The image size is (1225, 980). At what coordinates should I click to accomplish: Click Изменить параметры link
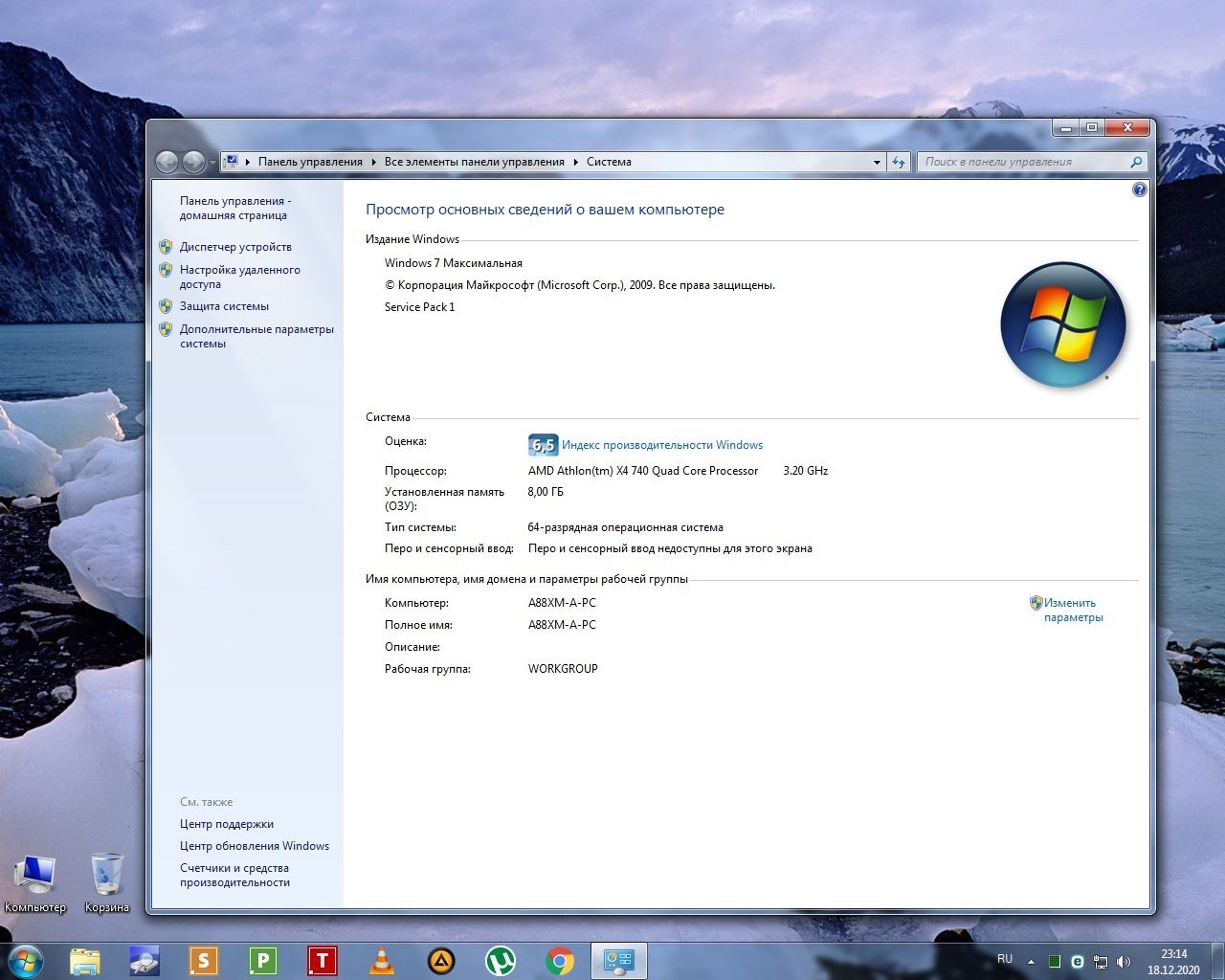click(x=1073, y=610)
